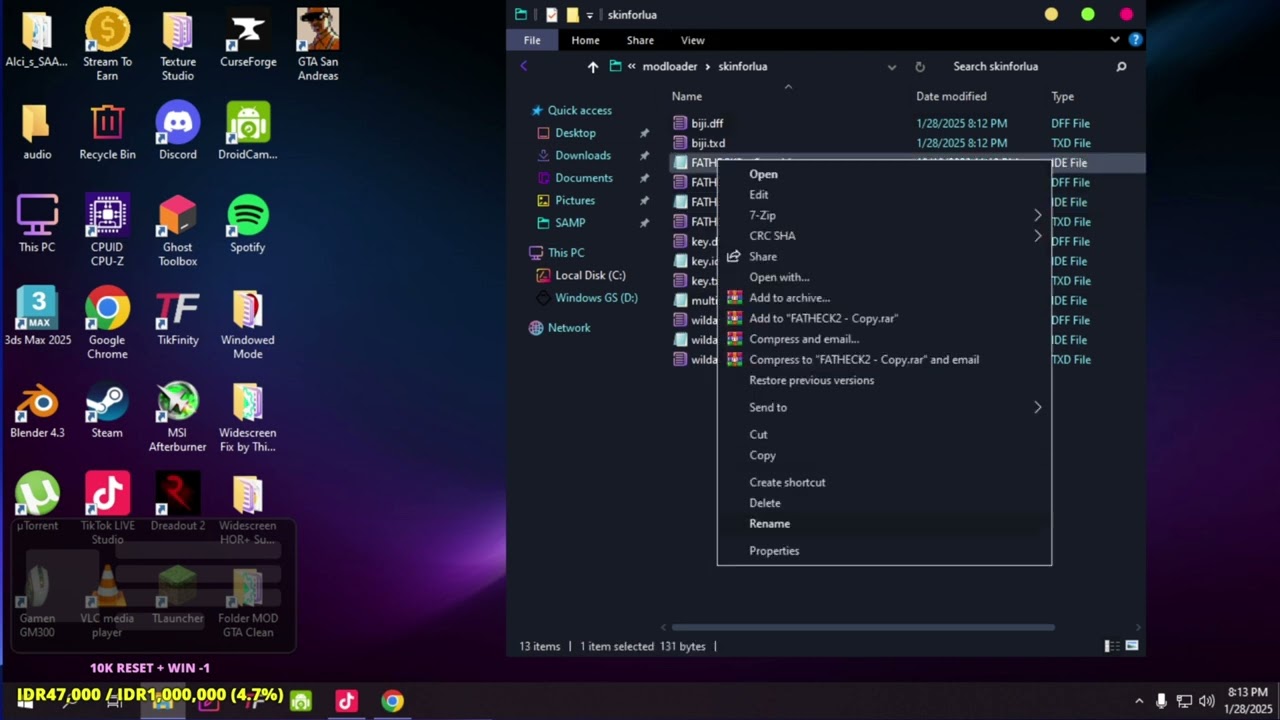Click the horizontal scrollbar in file list
Viewport: 1280px width, 720px height.
862,628
